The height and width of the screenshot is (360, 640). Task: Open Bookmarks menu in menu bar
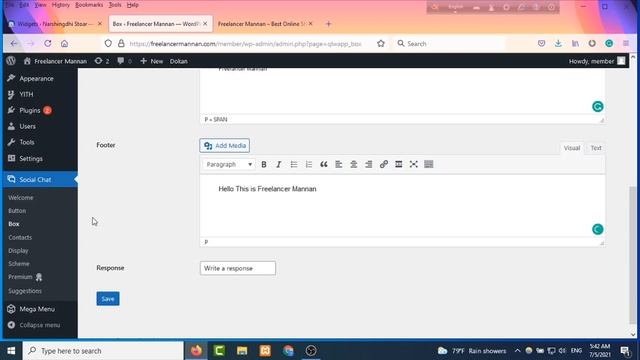89,5
